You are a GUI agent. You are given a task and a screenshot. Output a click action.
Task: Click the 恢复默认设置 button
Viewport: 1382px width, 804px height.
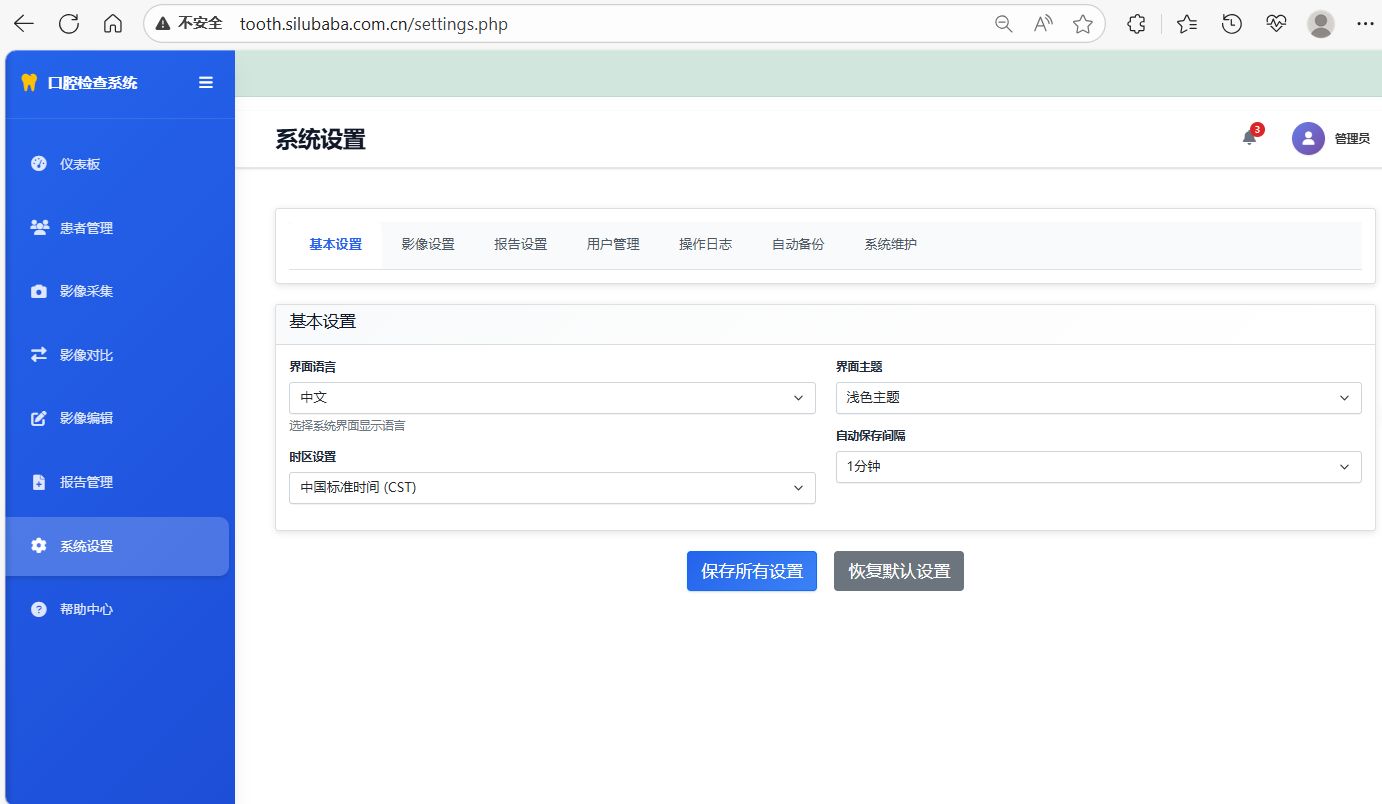tap(898, 571)
